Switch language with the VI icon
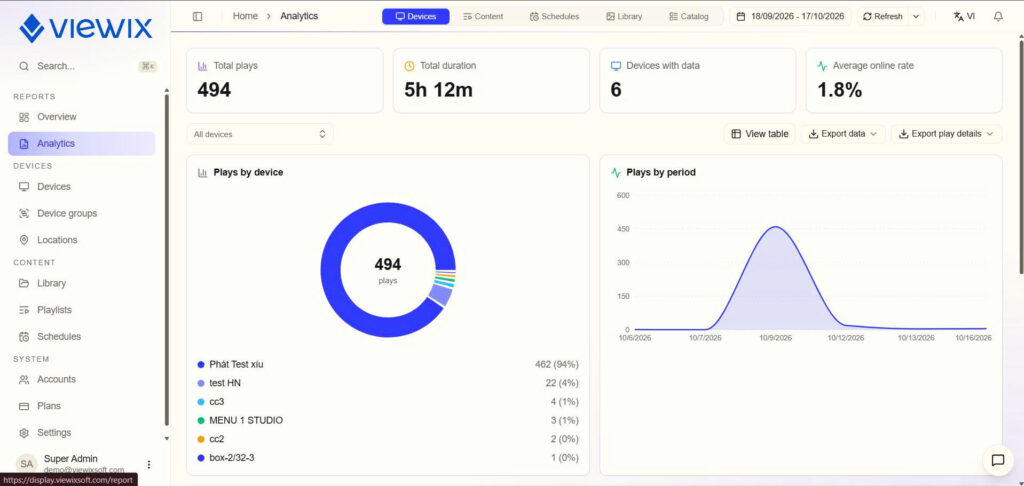This screenshot has height=486, width=1024. tap(964, 16)
